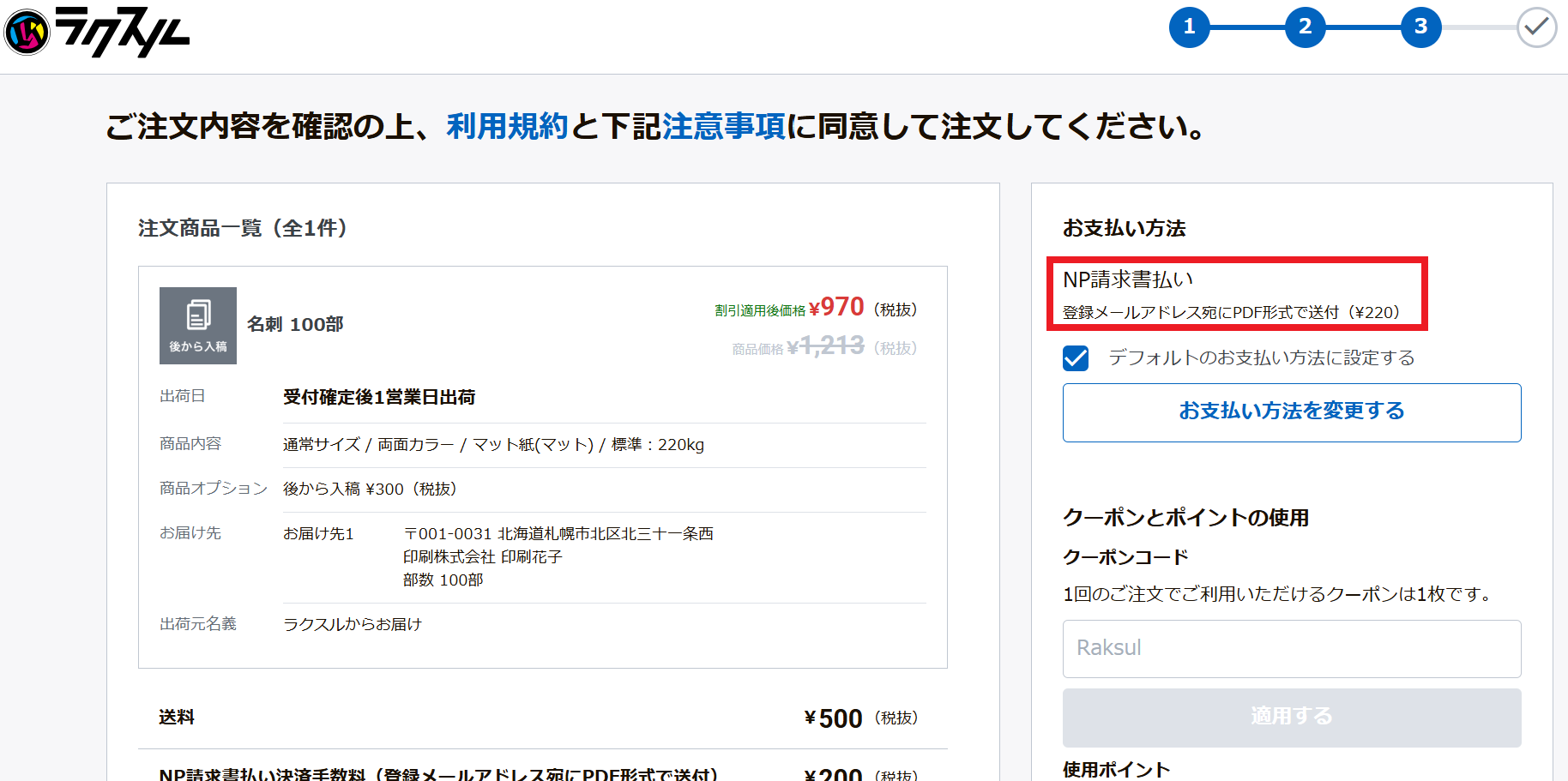The width and height of the screenshot is (1568, 781).
Task: Click the delivery address お届け先1 text
Action: coord(318,534)
